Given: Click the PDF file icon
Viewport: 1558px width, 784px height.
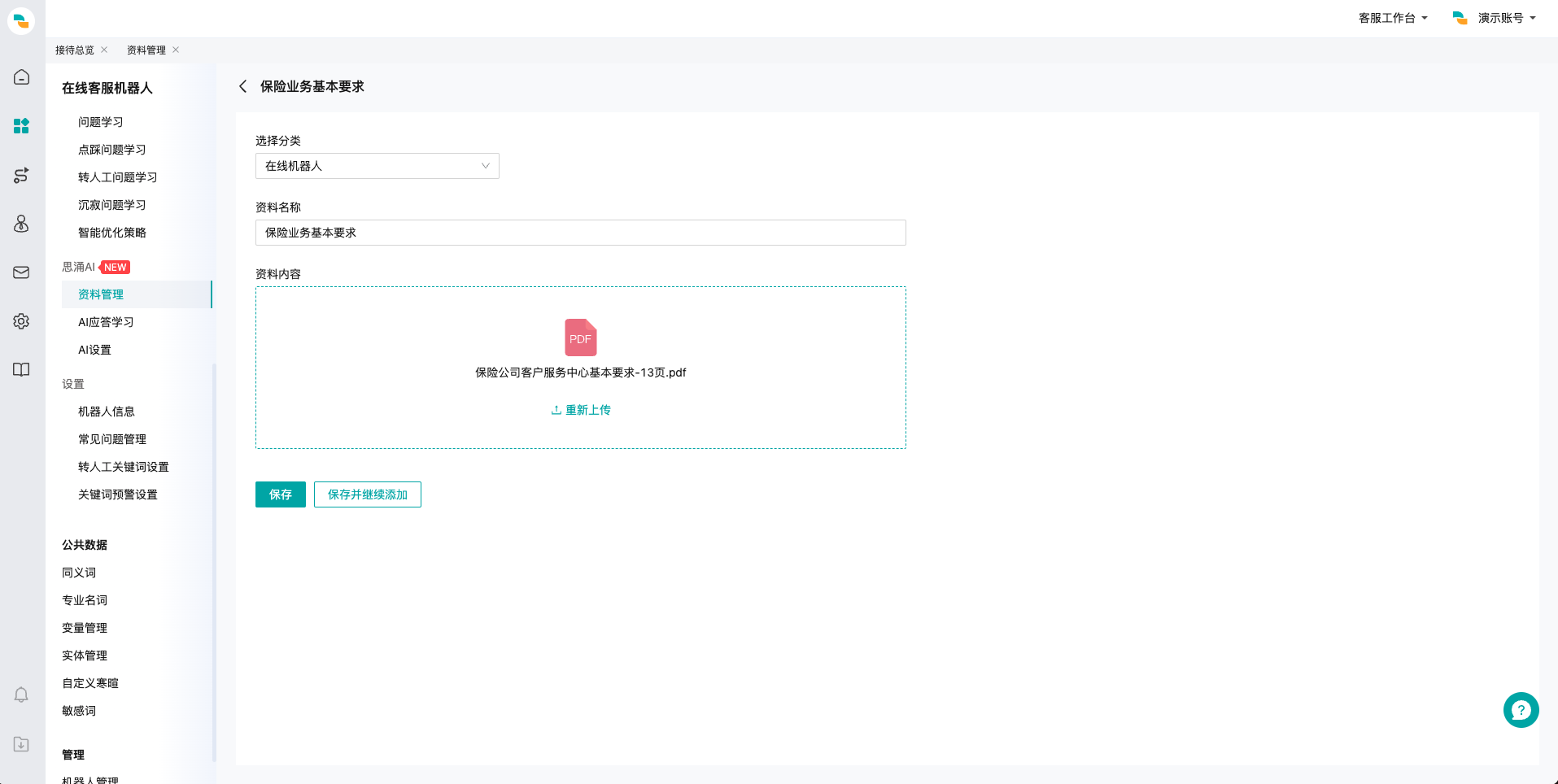Looking at the screenshot, I should click(x=581, y=338).
